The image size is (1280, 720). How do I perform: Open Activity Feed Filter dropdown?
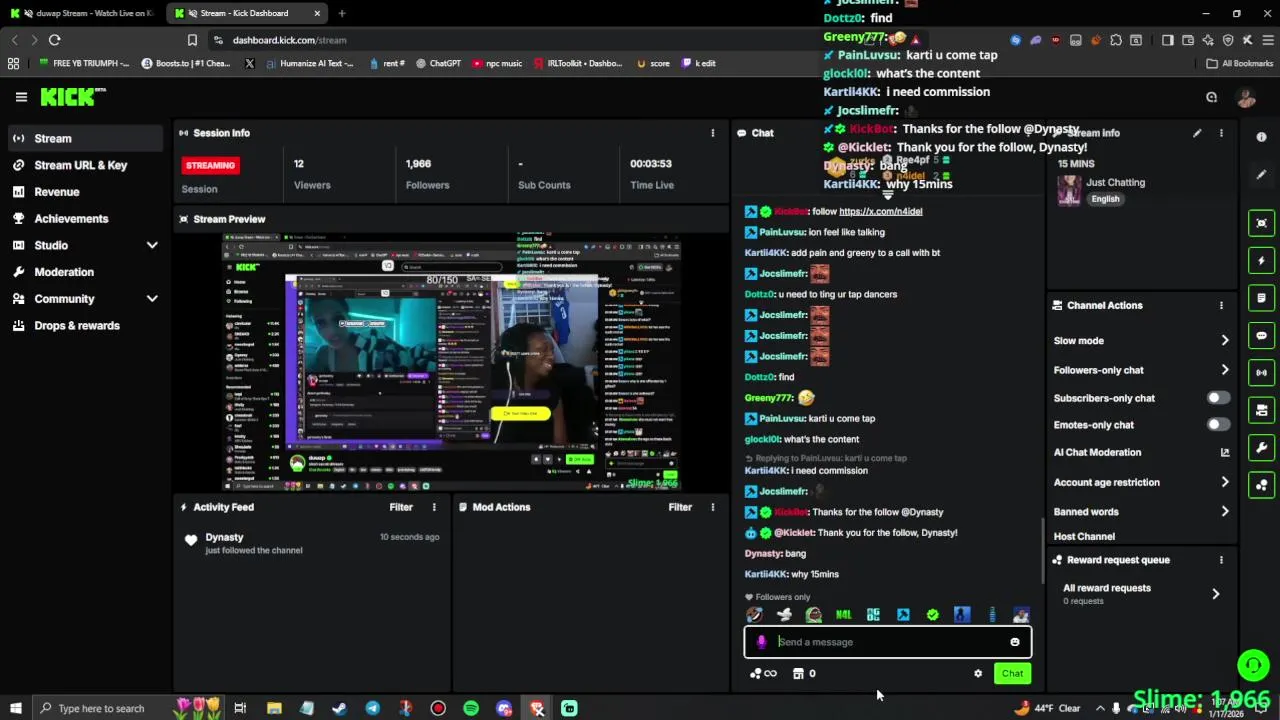tap(401, 507)
